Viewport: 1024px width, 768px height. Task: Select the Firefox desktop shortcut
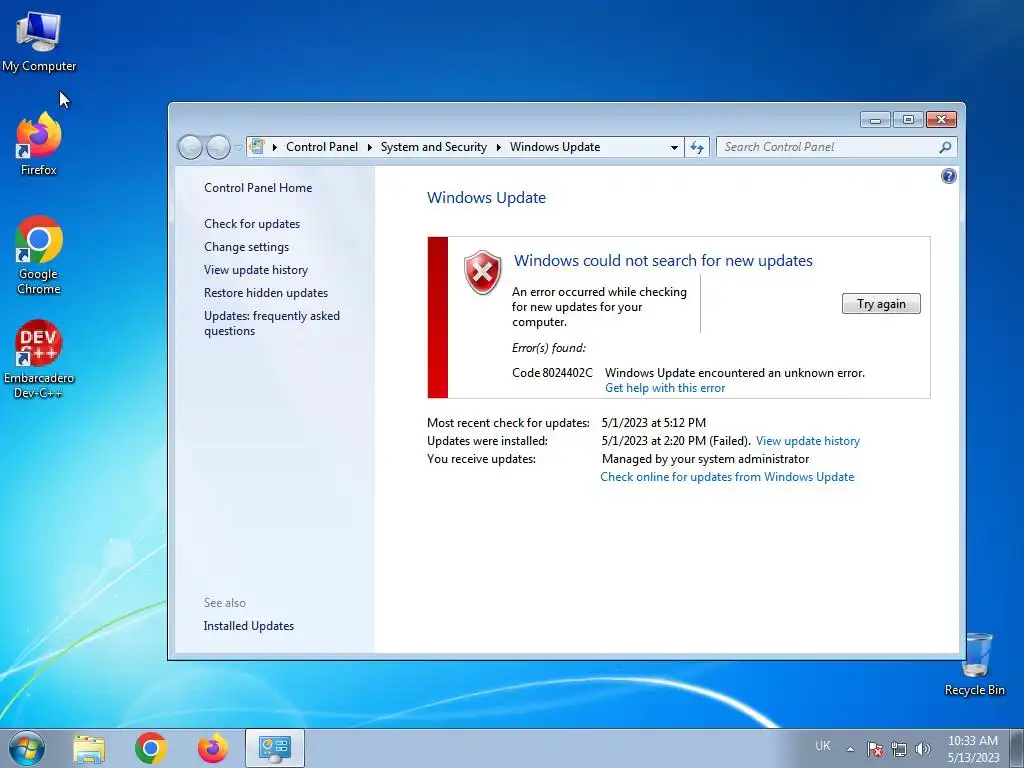coord(39,144)
